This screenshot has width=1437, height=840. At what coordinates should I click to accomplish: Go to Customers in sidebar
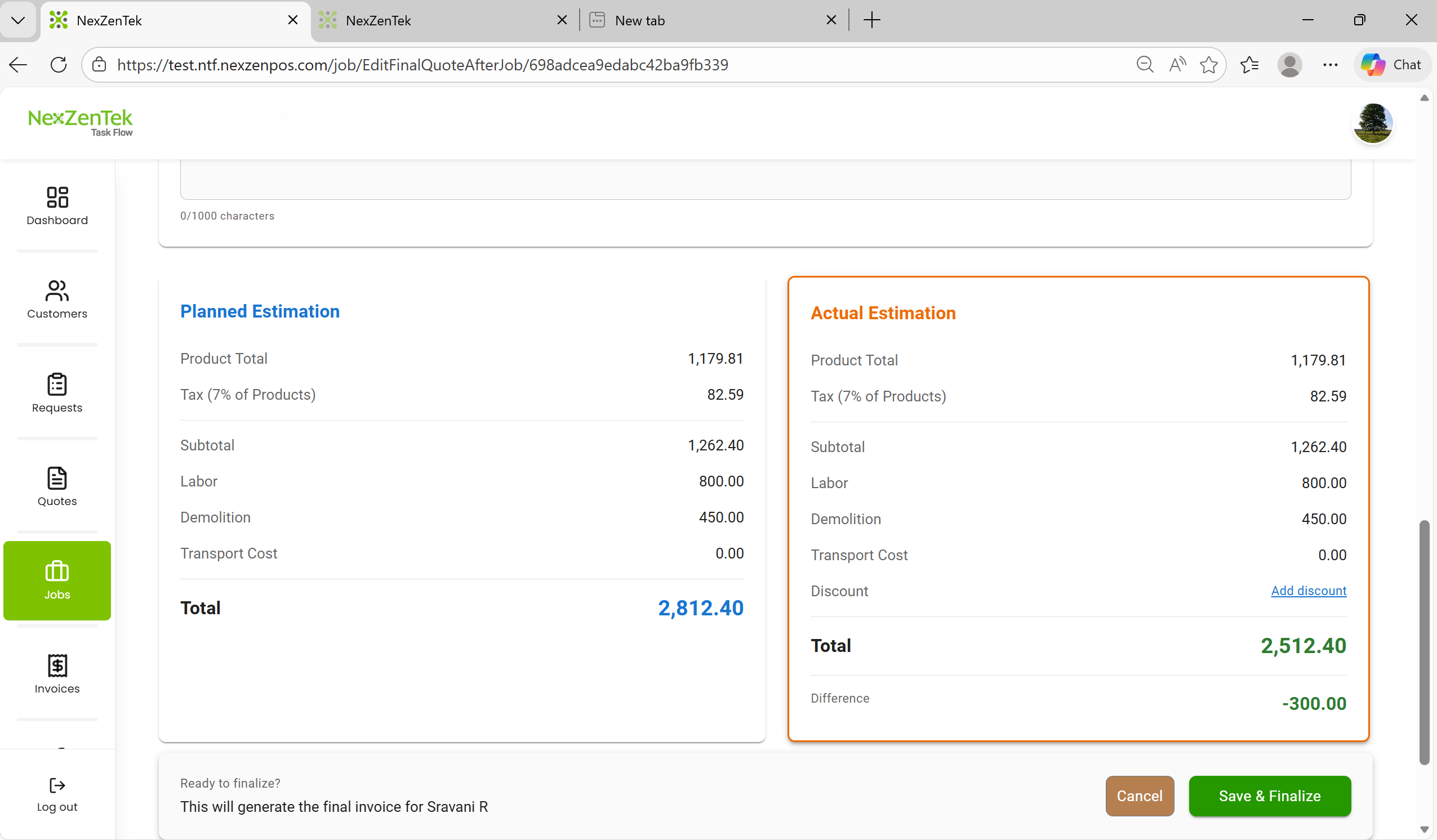point(57,291)
